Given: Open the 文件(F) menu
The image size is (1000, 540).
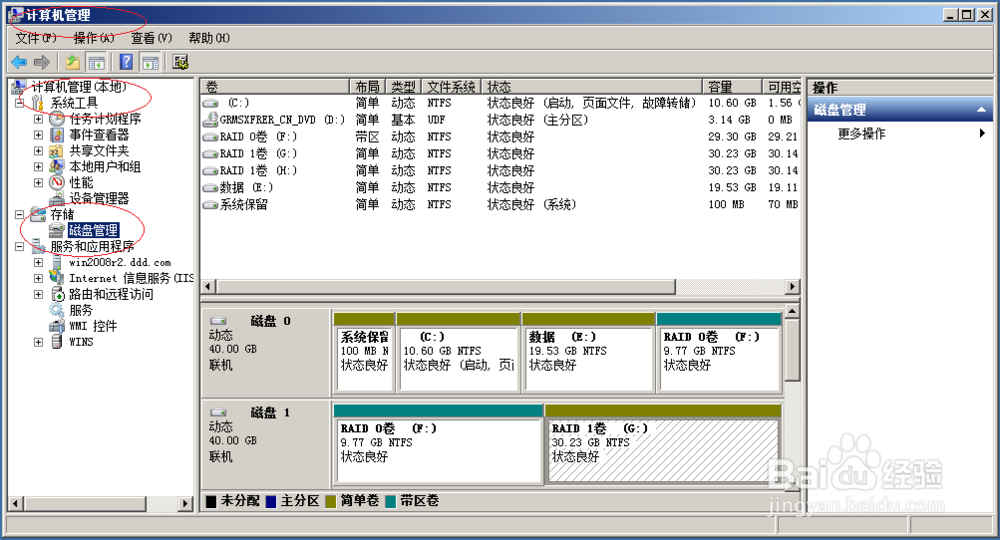Looking at the screenshot, I should point(36,38).
